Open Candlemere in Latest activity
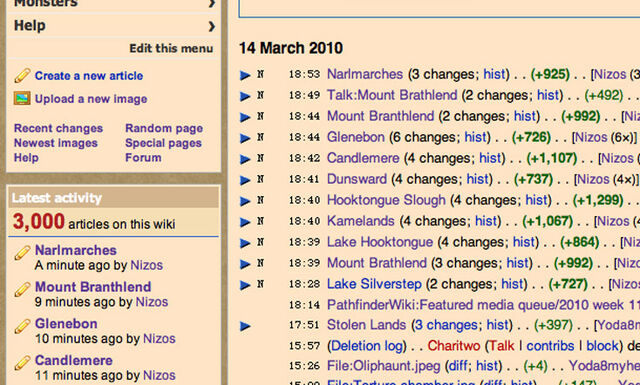Image resolution: width=640 pixels, height=385 pixels. click(73, 360)
